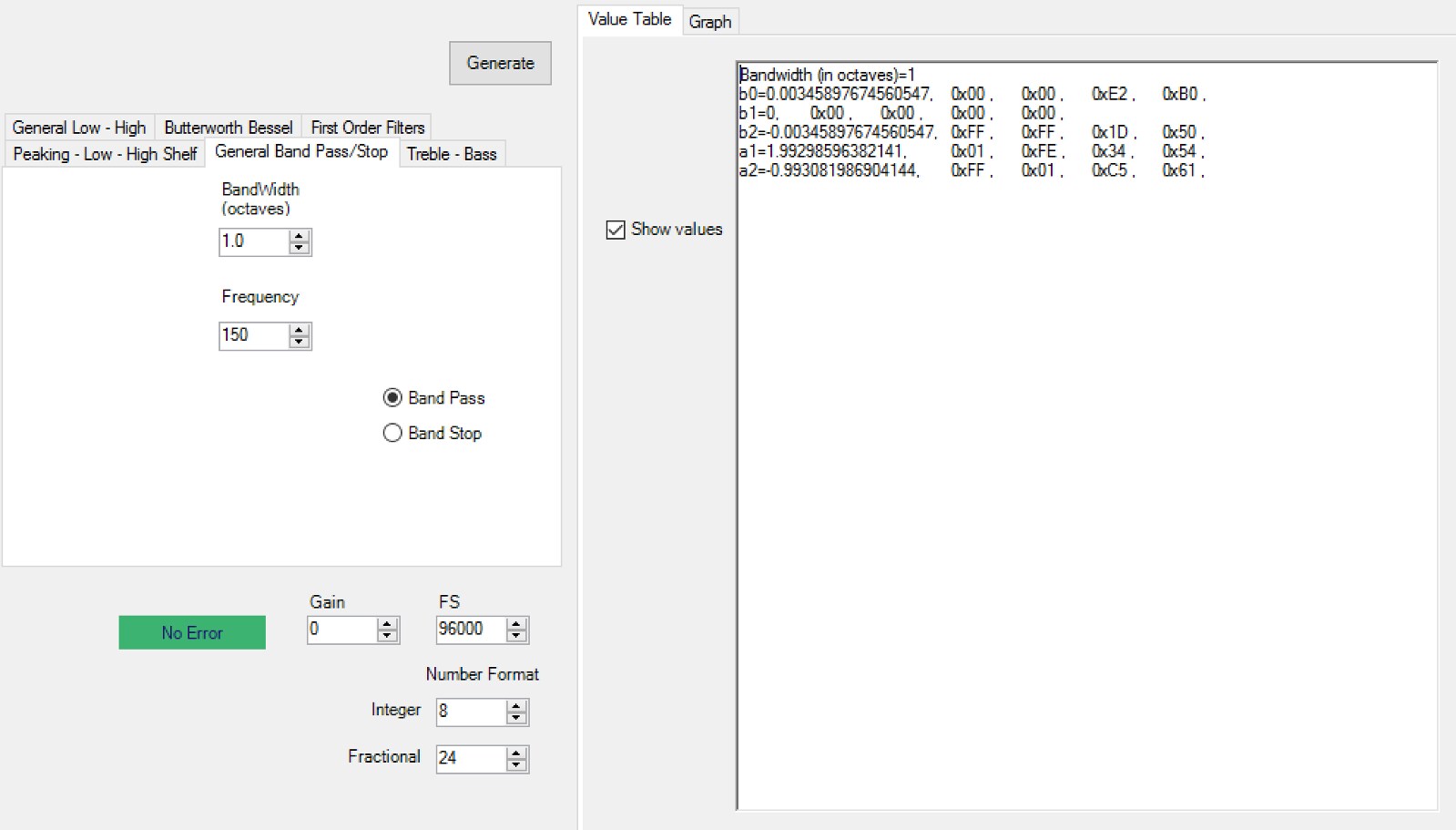Decrease Frequency value with down arrow
The image size is (1456, 830).
[x=299, y=342]
